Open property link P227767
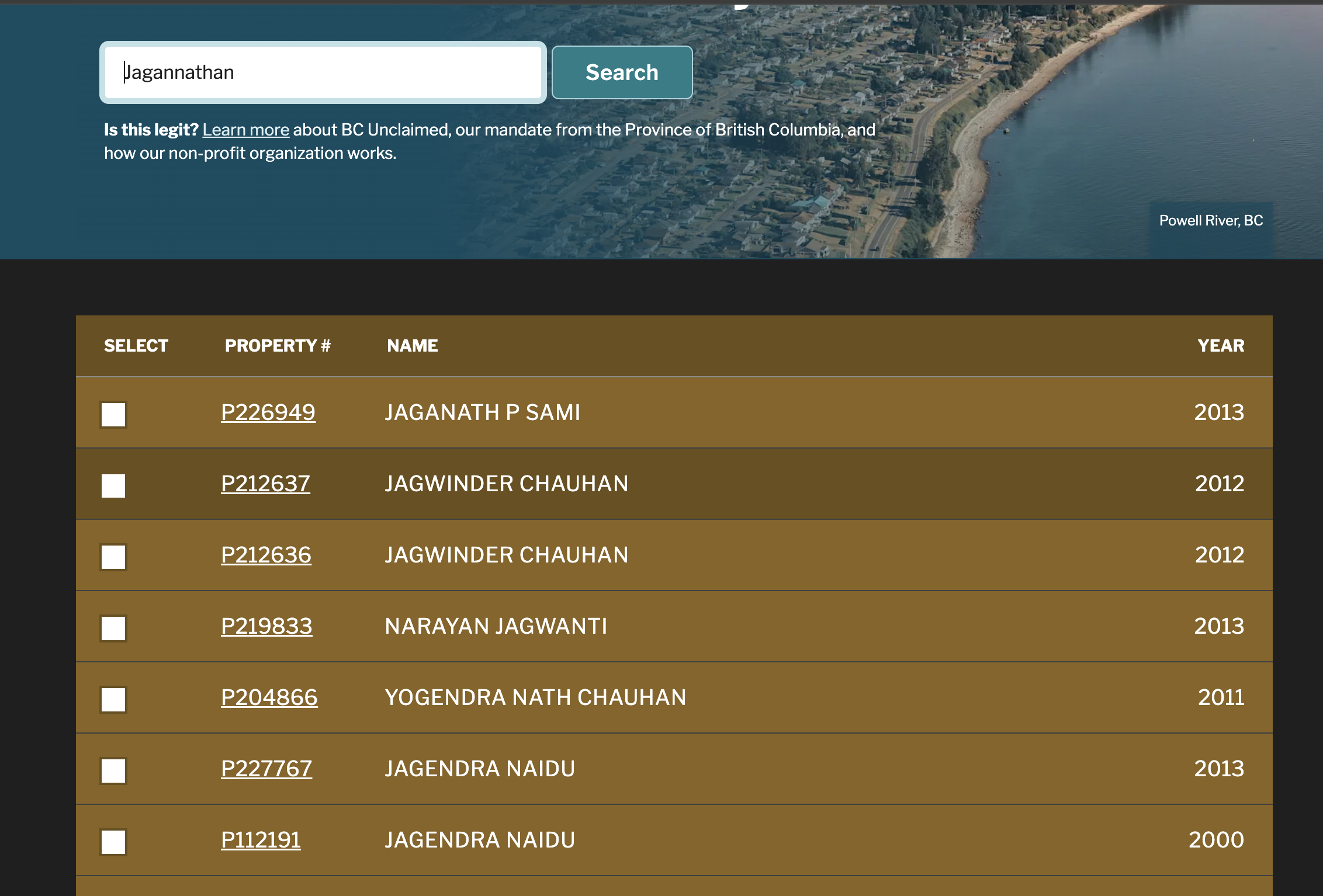 266,769
